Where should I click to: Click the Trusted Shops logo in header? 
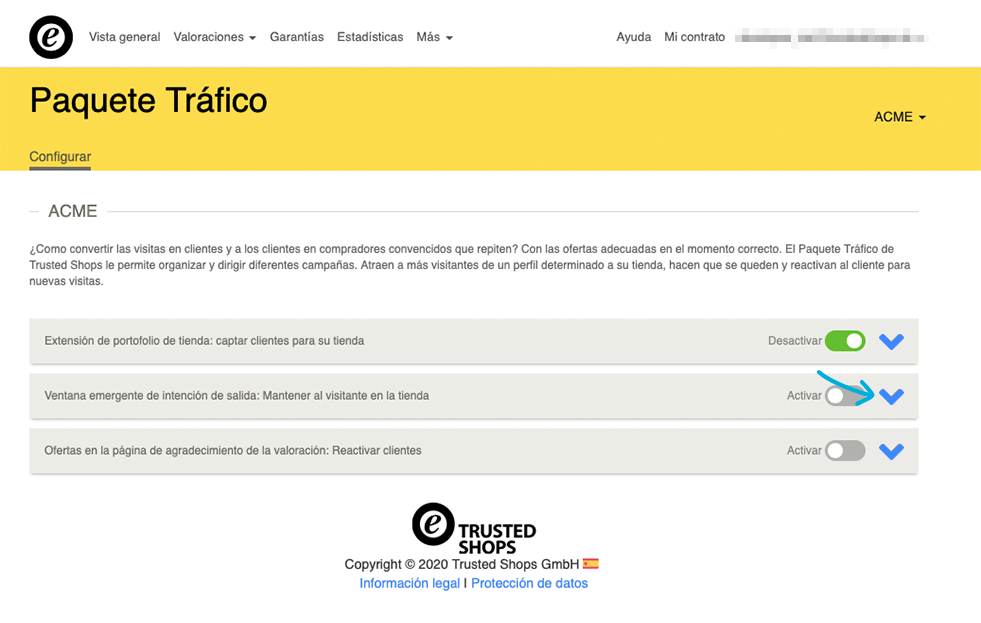pyautogui.click(x=51, y=38)
